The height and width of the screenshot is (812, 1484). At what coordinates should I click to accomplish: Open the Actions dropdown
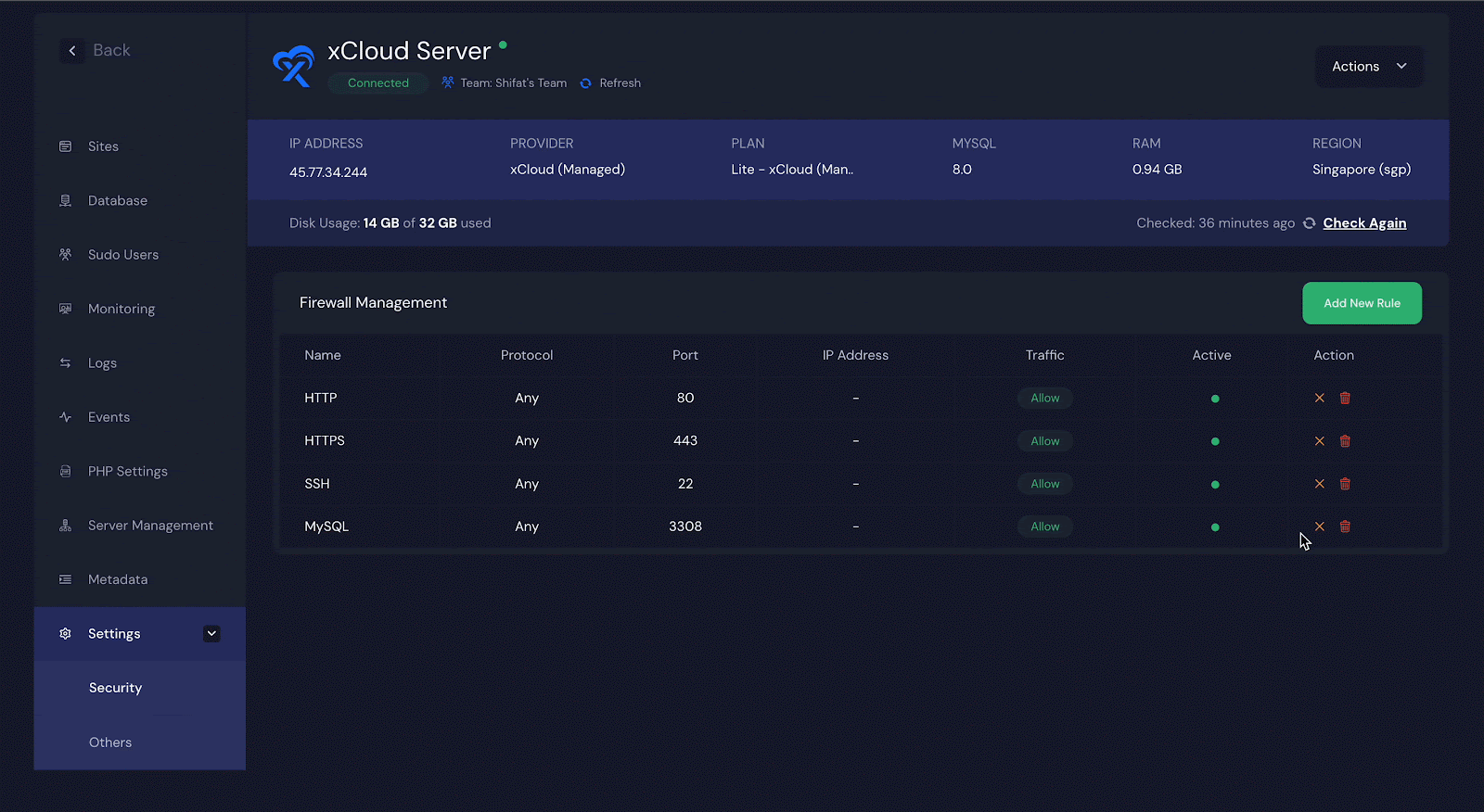click(x=1369, y=67)
